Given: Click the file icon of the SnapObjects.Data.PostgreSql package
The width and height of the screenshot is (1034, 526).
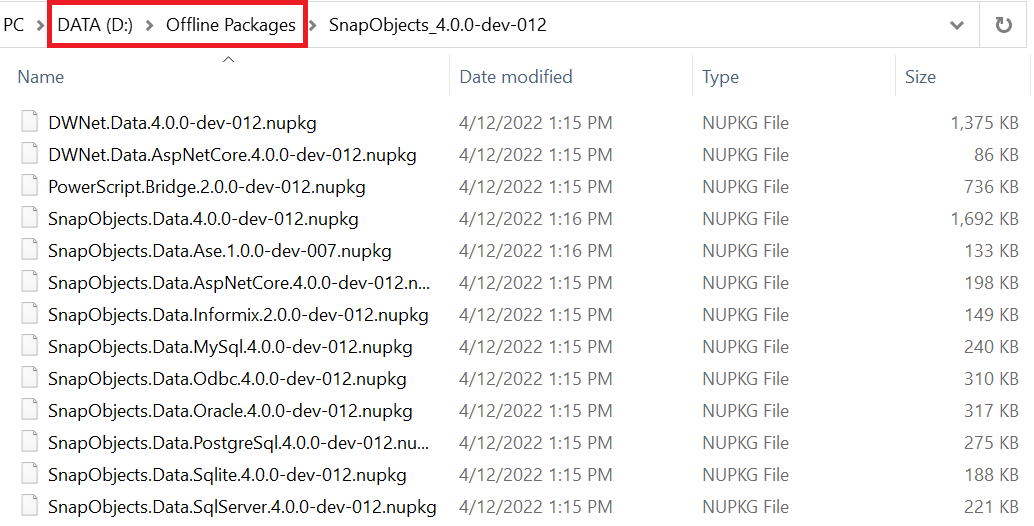Looking at the screenshot, I should point(30,442).
